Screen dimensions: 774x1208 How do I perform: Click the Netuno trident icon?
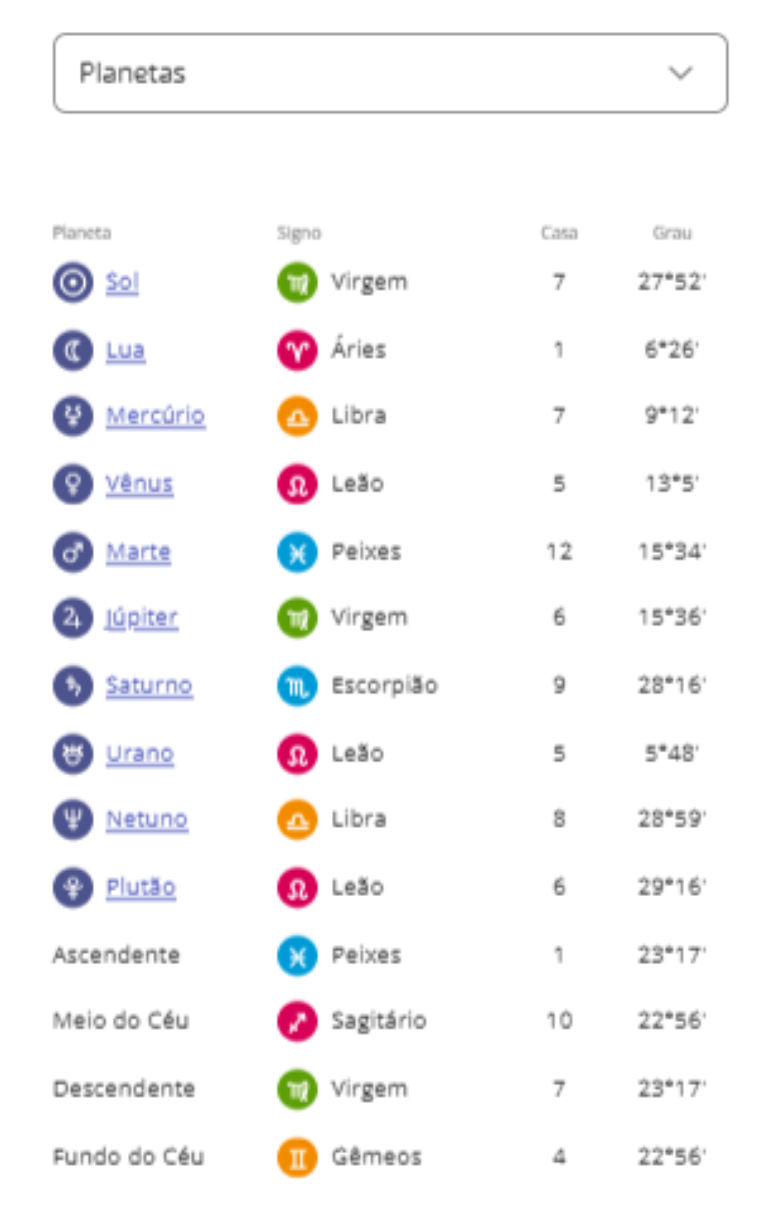pyautogui.click(x=72, y=820)
